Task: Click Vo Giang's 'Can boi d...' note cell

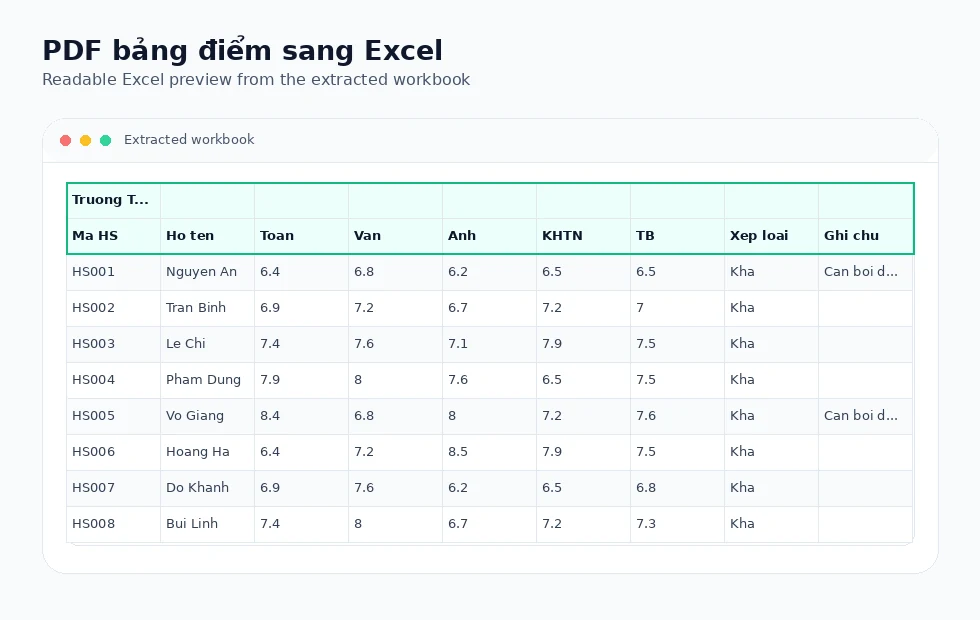Action: click(866, 416)
